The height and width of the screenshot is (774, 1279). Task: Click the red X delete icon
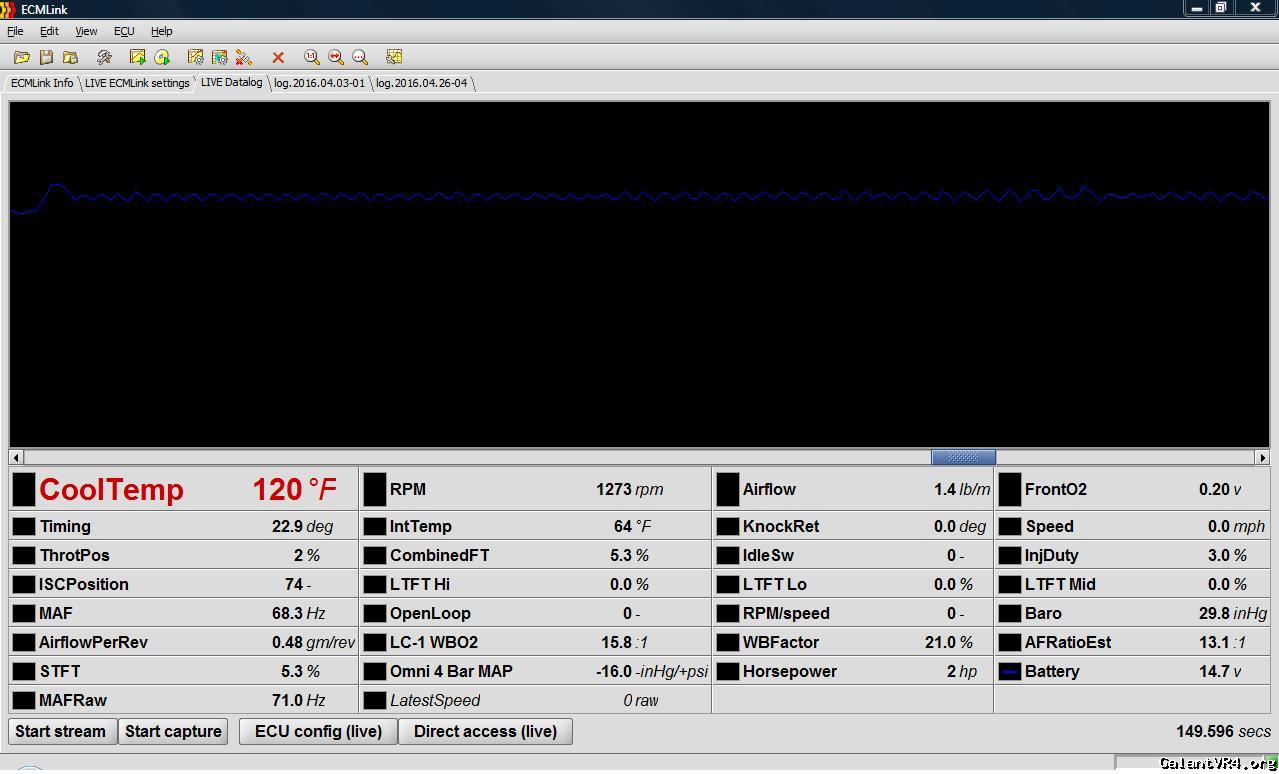point(278,58)
